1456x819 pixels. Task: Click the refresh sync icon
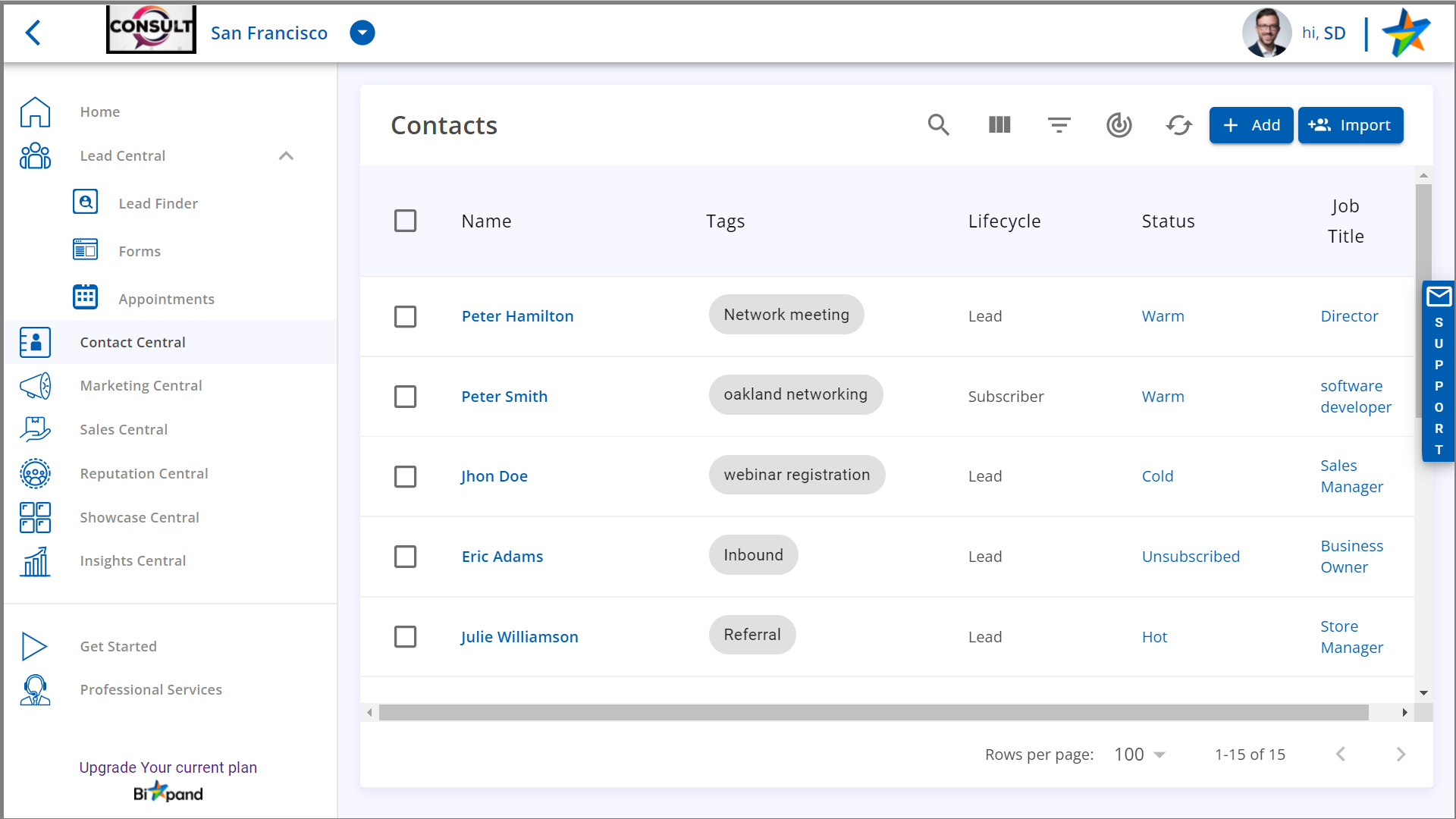pyautogui.click(x=1178, y=125)
